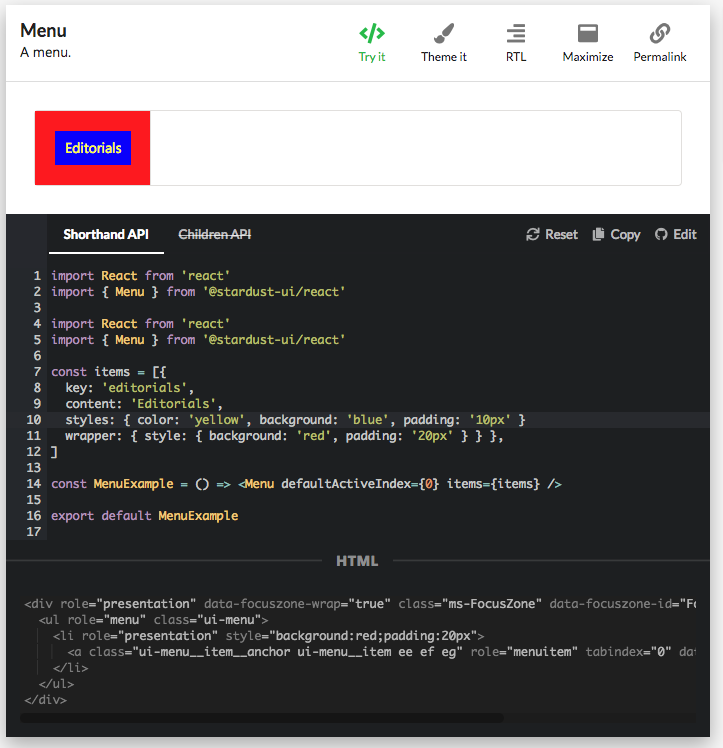Click the RTL text label
The width and height of the screenshot is (723, 748).
tap(516, 57)
